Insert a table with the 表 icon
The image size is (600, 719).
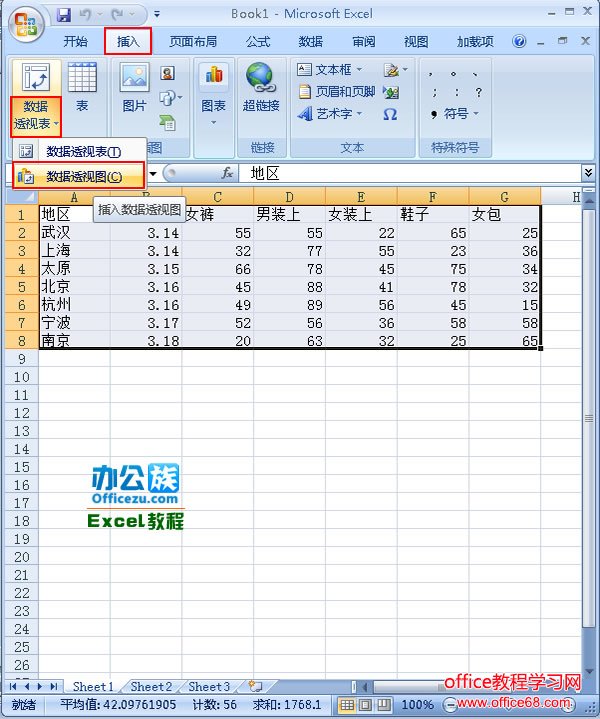click(x=82, y=87)
